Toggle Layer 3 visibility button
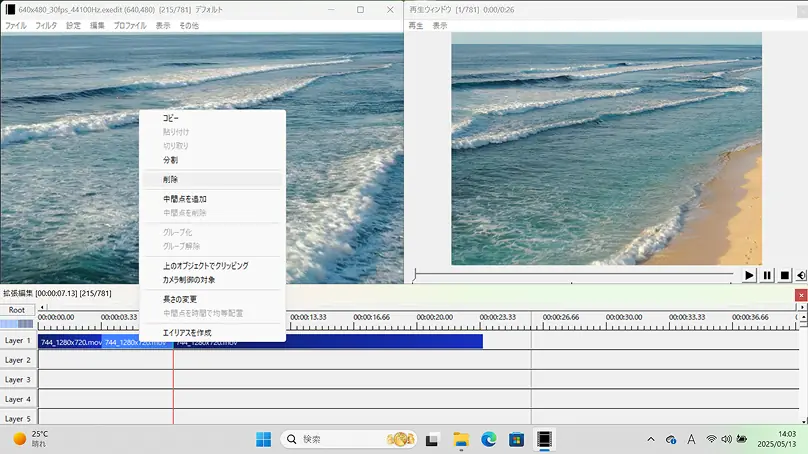This screenshot has width=808, height=454. tap(18, 380)
